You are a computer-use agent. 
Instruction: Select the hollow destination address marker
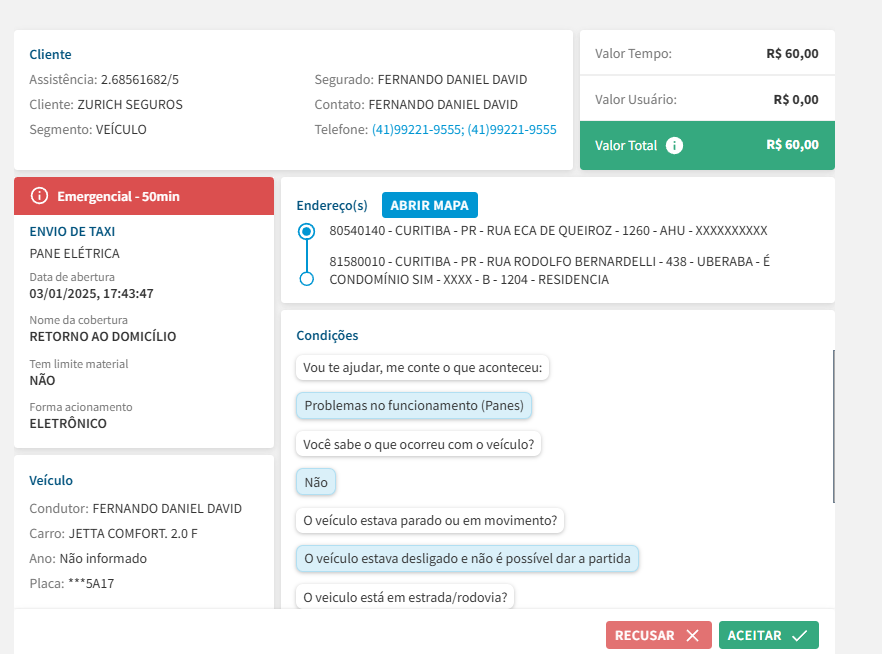pyautogui.click(x=307, y=279)
